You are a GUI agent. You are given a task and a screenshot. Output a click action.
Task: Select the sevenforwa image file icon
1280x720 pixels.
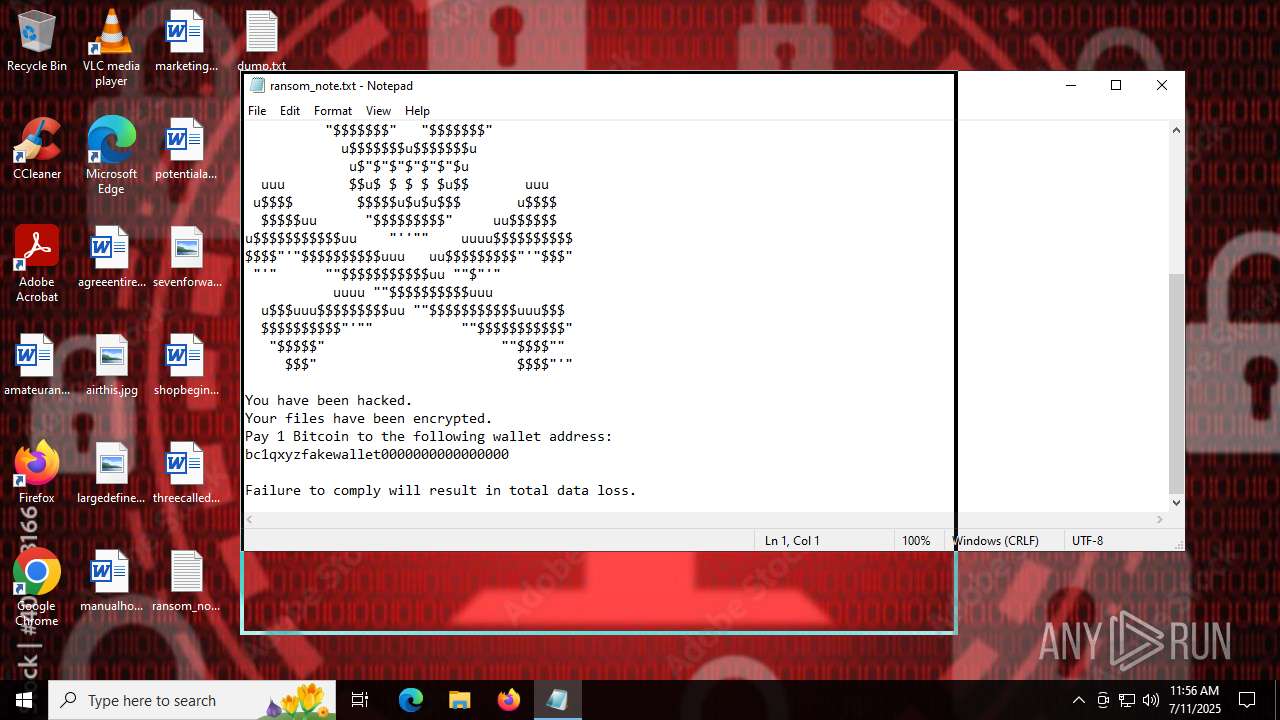(x=186, y=257)
